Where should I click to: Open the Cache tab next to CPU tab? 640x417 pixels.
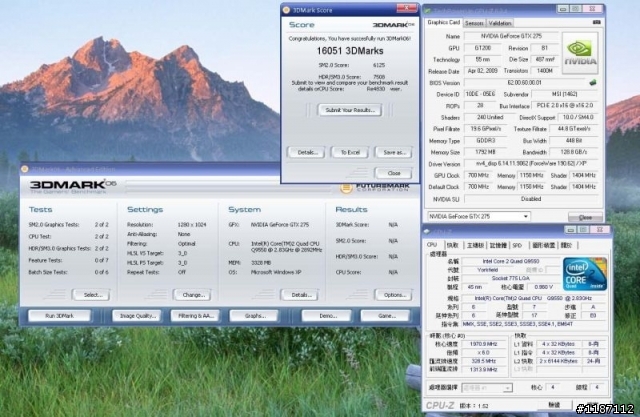pyautogui.click(x=452, y=245)
